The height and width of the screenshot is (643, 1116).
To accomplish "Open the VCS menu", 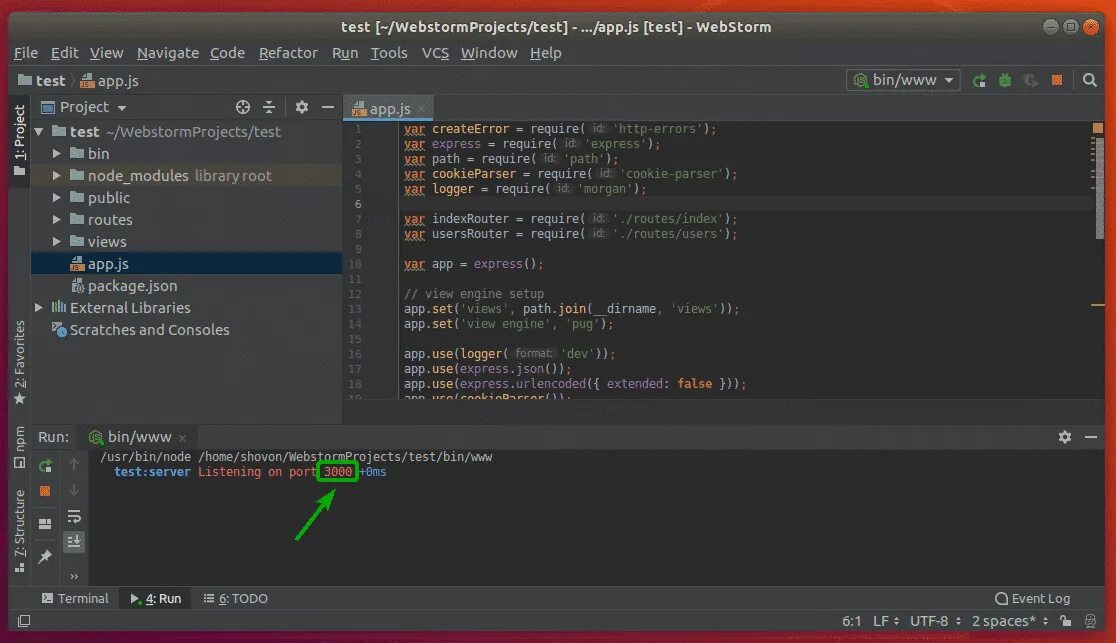I will 435,53.
